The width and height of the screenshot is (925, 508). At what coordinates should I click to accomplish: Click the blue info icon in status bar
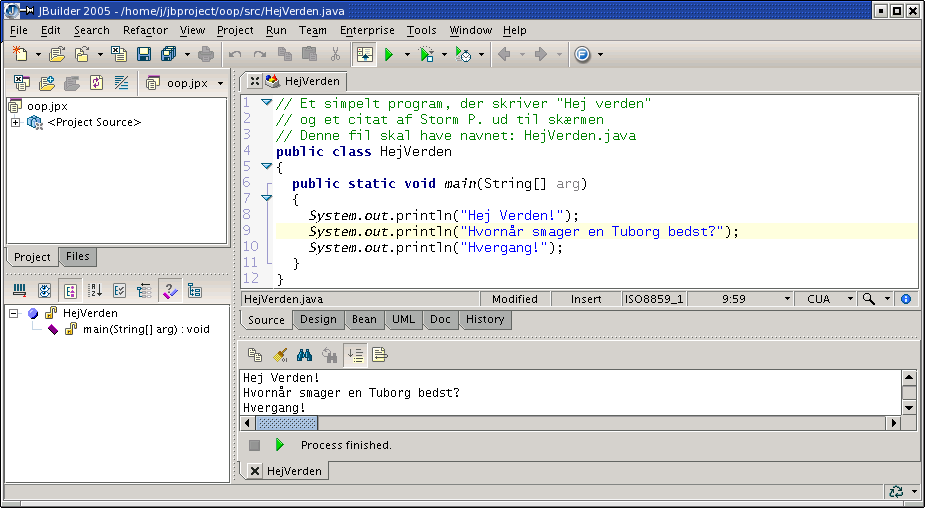point(906,299)
